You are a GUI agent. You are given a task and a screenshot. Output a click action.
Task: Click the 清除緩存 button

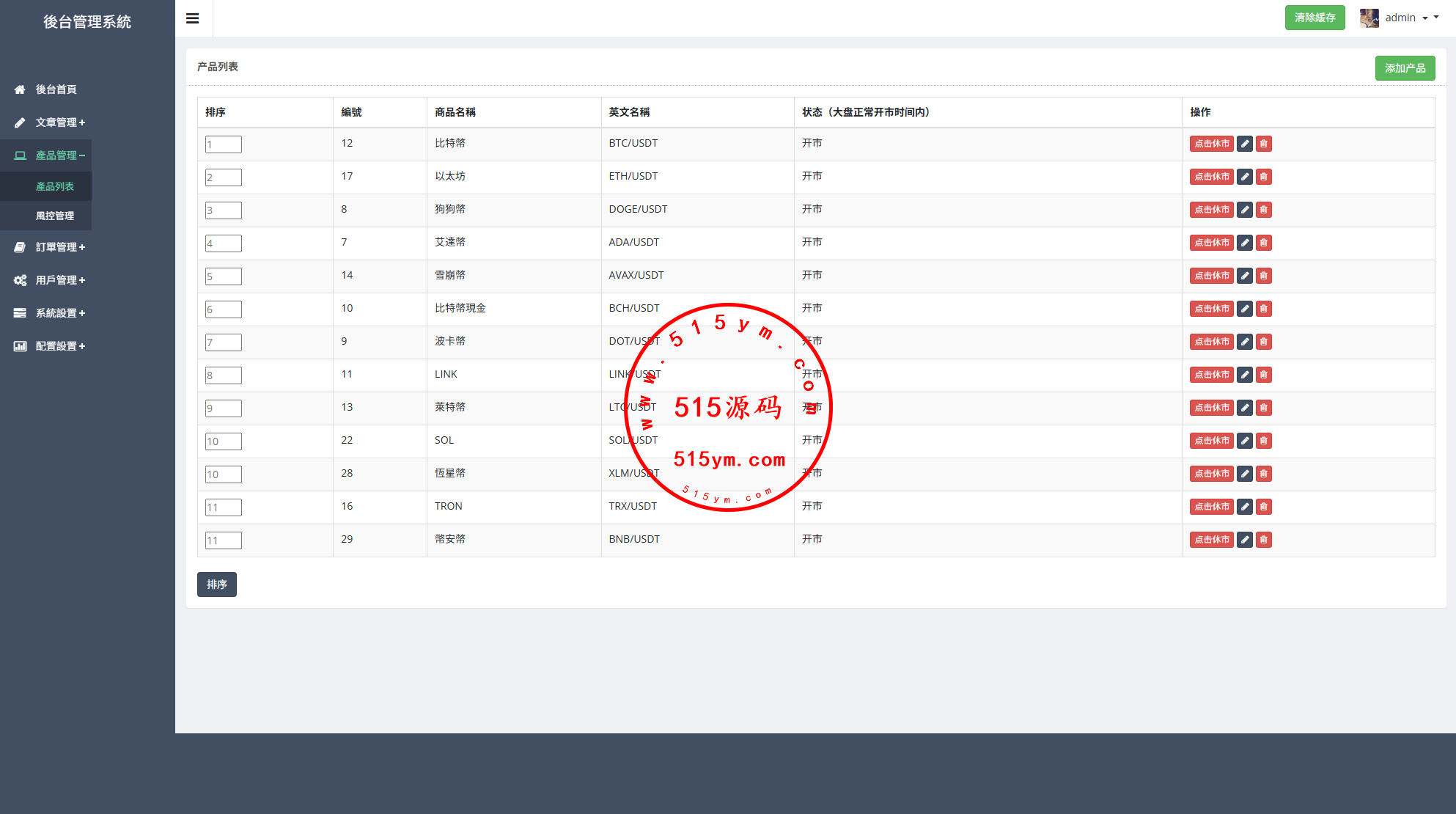click(x=1314, y=18)
